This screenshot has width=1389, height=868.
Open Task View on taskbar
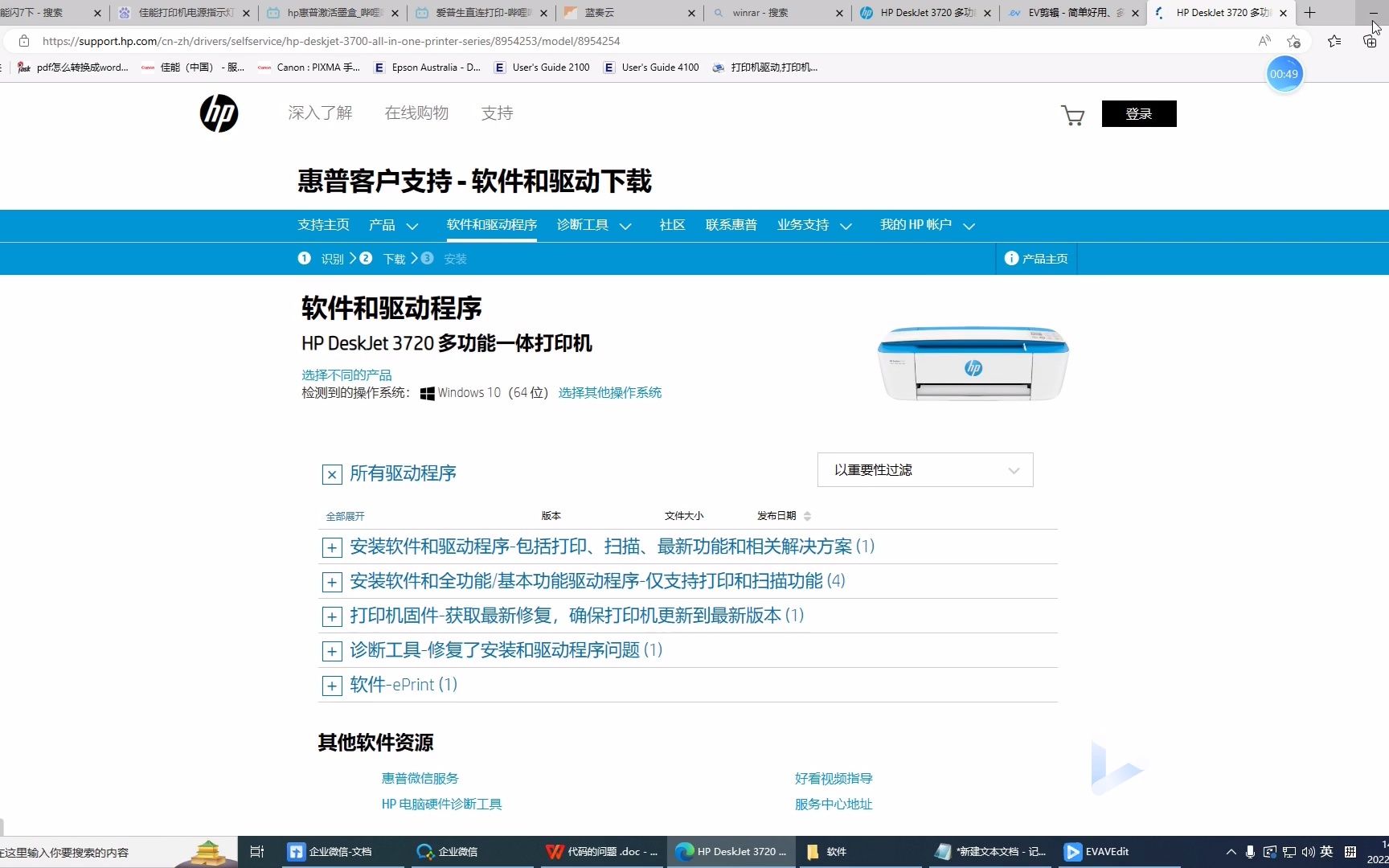click(257, 852)
